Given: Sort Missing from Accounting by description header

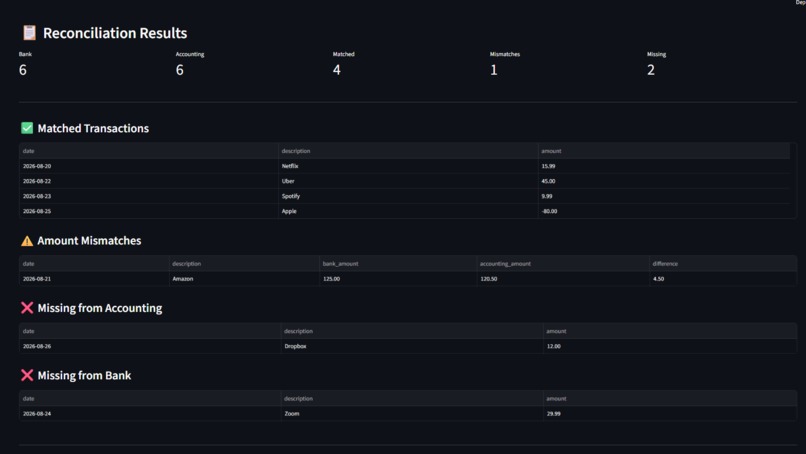Looking at the screenshot, I should tap(412, 331).
